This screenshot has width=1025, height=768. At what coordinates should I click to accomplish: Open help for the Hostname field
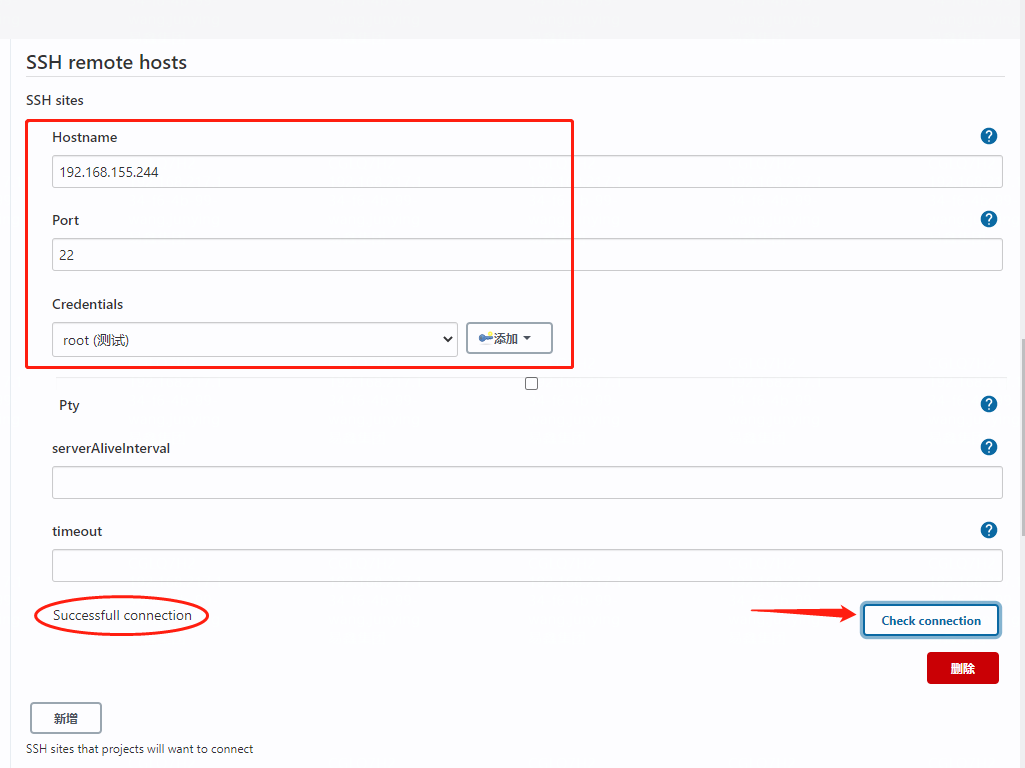click(988, 136)
